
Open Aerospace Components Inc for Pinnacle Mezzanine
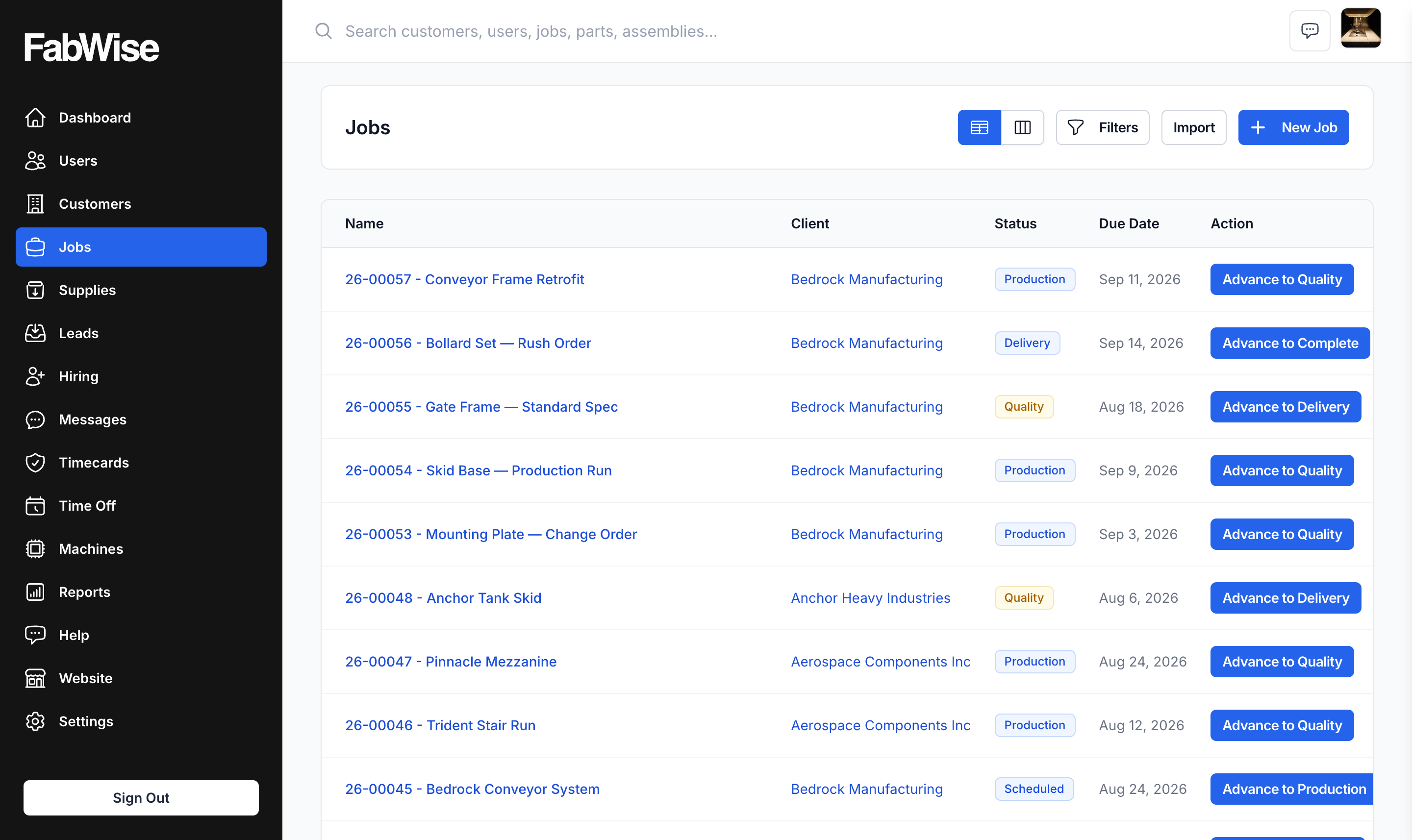click(881, 661)
